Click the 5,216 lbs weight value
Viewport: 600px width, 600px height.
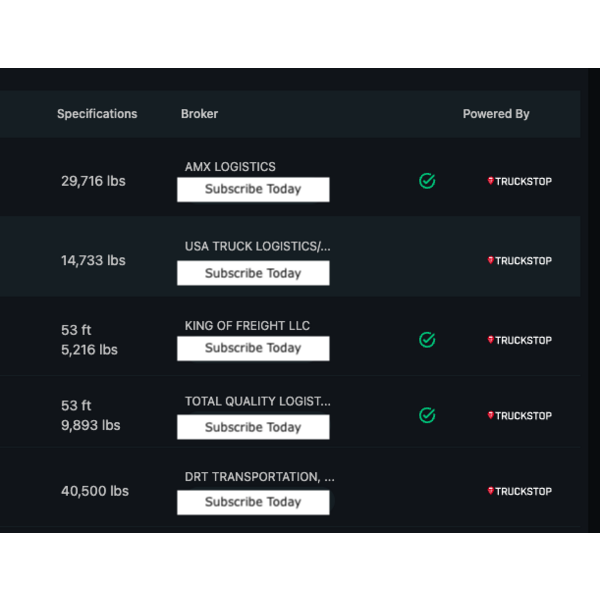90,350
